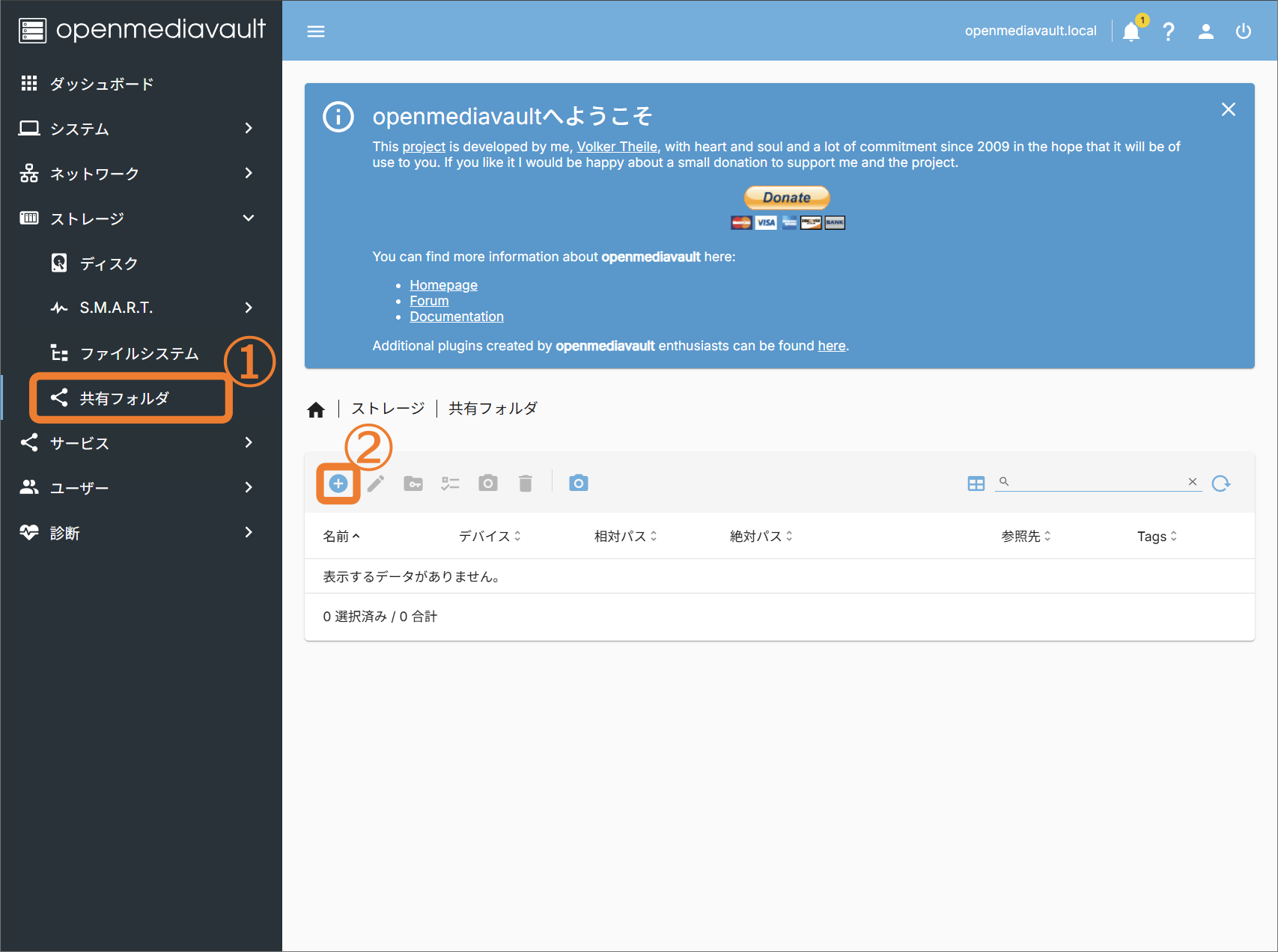Open the ダッシュボード menu item

[x=141, y=84]
